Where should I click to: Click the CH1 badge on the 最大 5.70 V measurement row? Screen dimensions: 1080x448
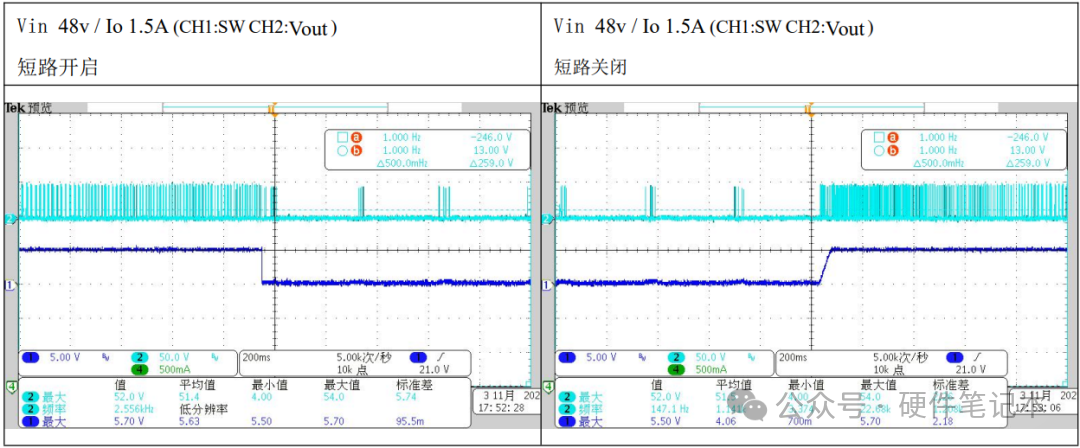click(x=30, y=420)
